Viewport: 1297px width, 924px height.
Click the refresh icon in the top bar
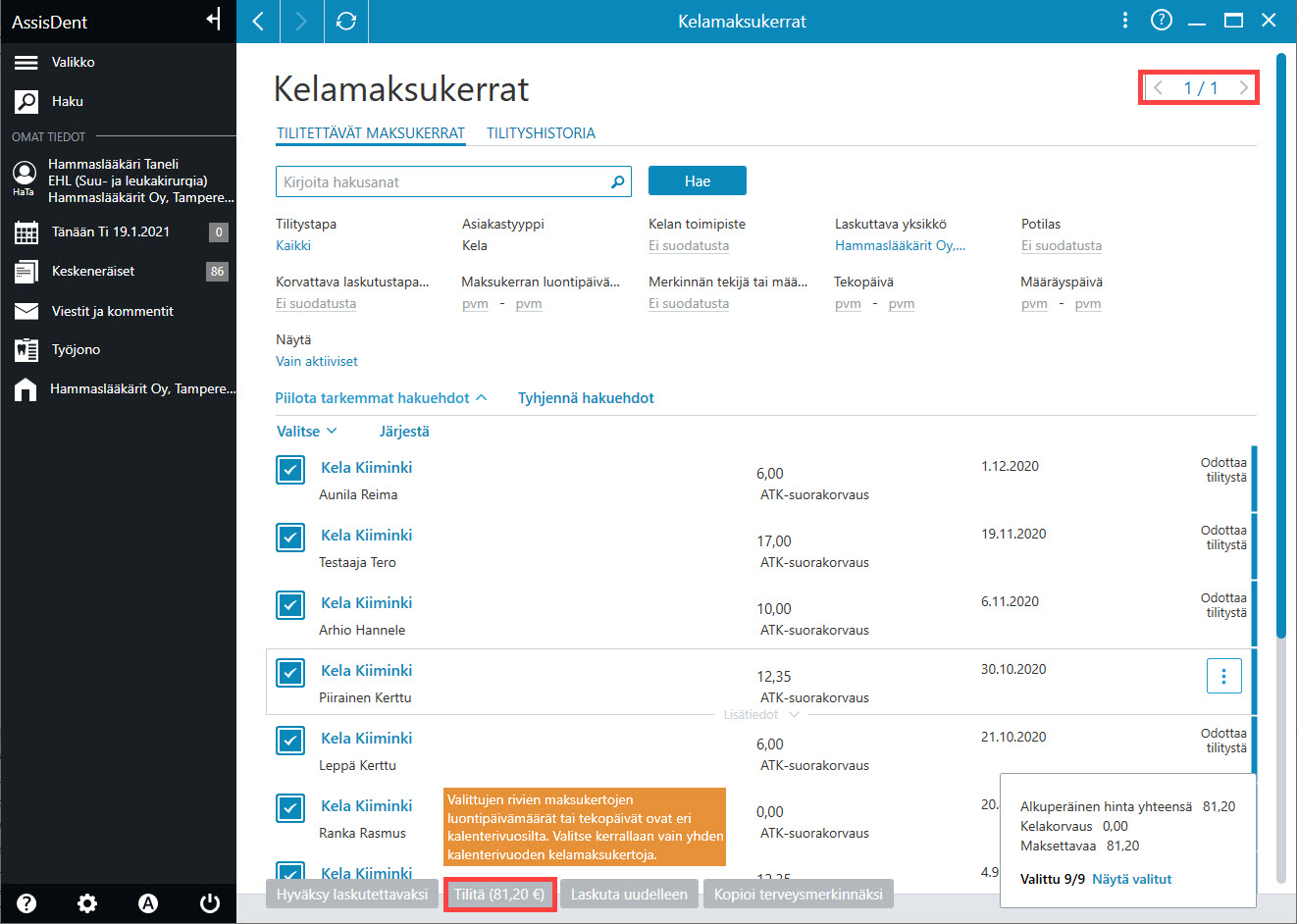[x=346, y=21]
